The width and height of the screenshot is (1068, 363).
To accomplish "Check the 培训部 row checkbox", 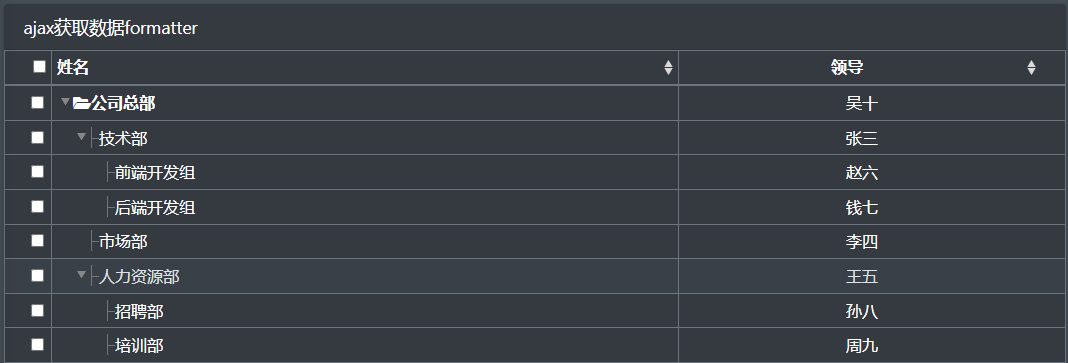I will point(37,345).
